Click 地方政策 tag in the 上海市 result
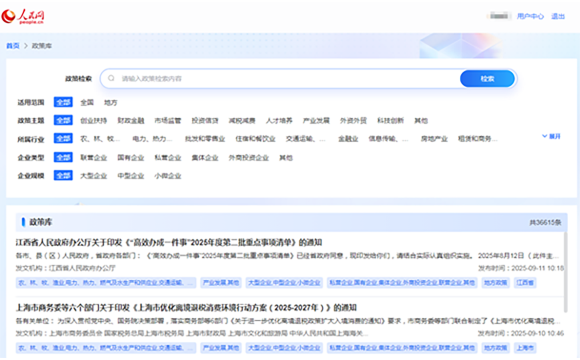Viewport: 580px width, 360px height. click(x=496, y=348)
